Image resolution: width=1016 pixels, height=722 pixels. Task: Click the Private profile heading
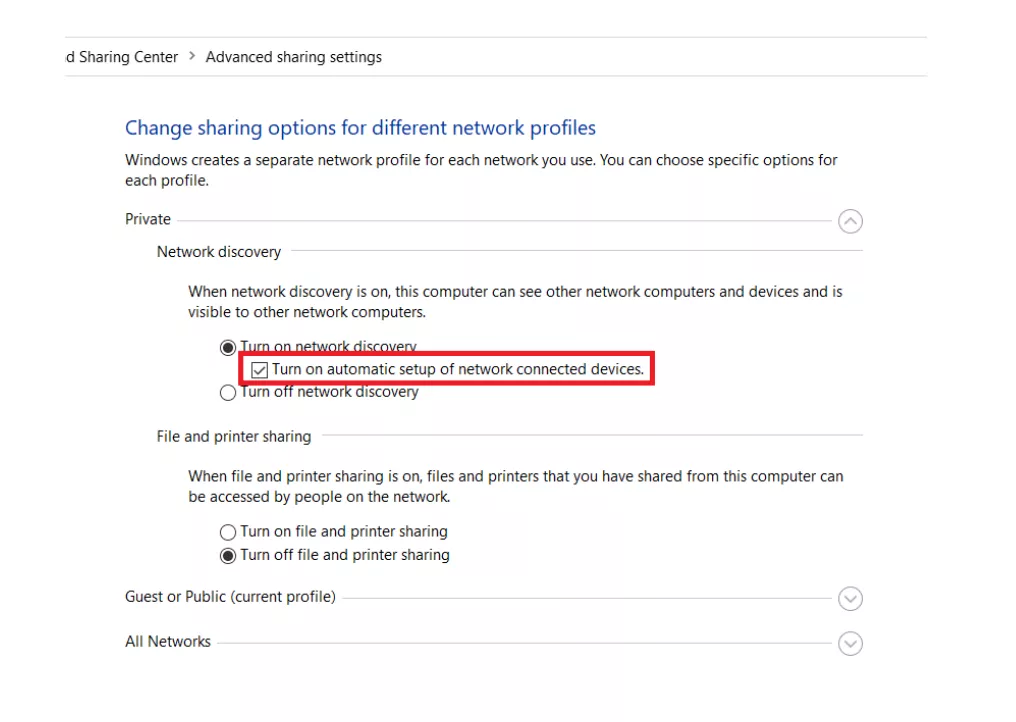(x=148, y=219)
